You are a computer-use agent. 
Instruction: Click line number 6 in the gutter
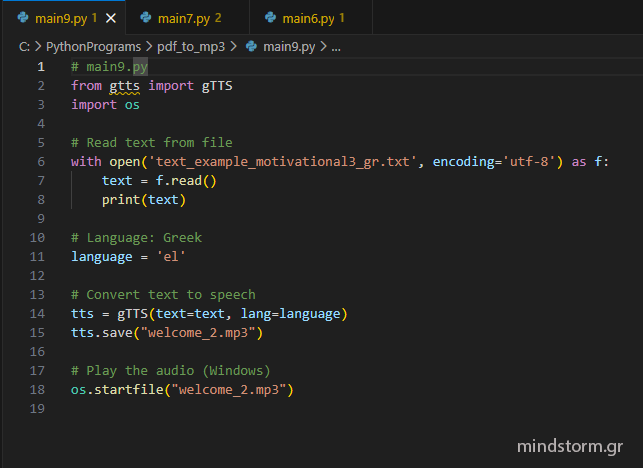tap(40, 161)
